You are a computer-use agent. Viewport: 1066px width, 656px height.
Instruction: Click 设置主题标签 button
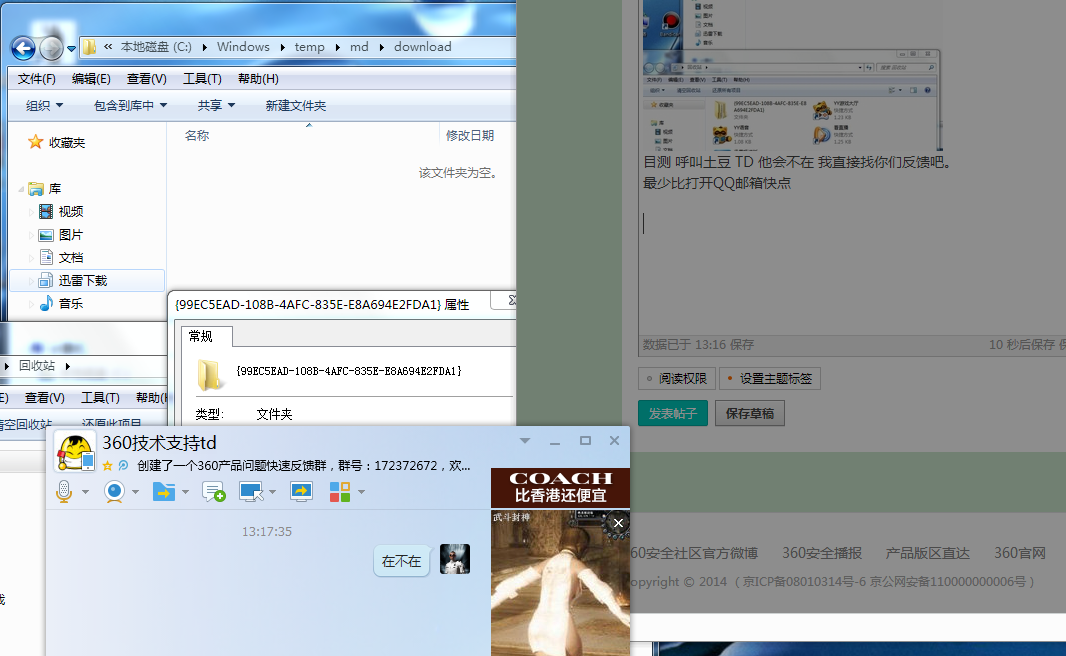770,379
